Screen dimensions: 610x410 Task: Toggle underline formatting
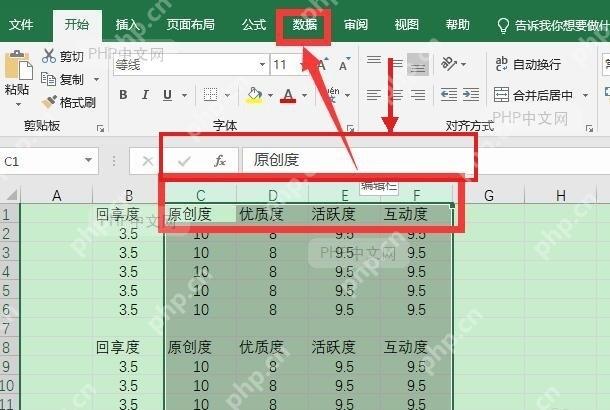(x=167, y=95)
